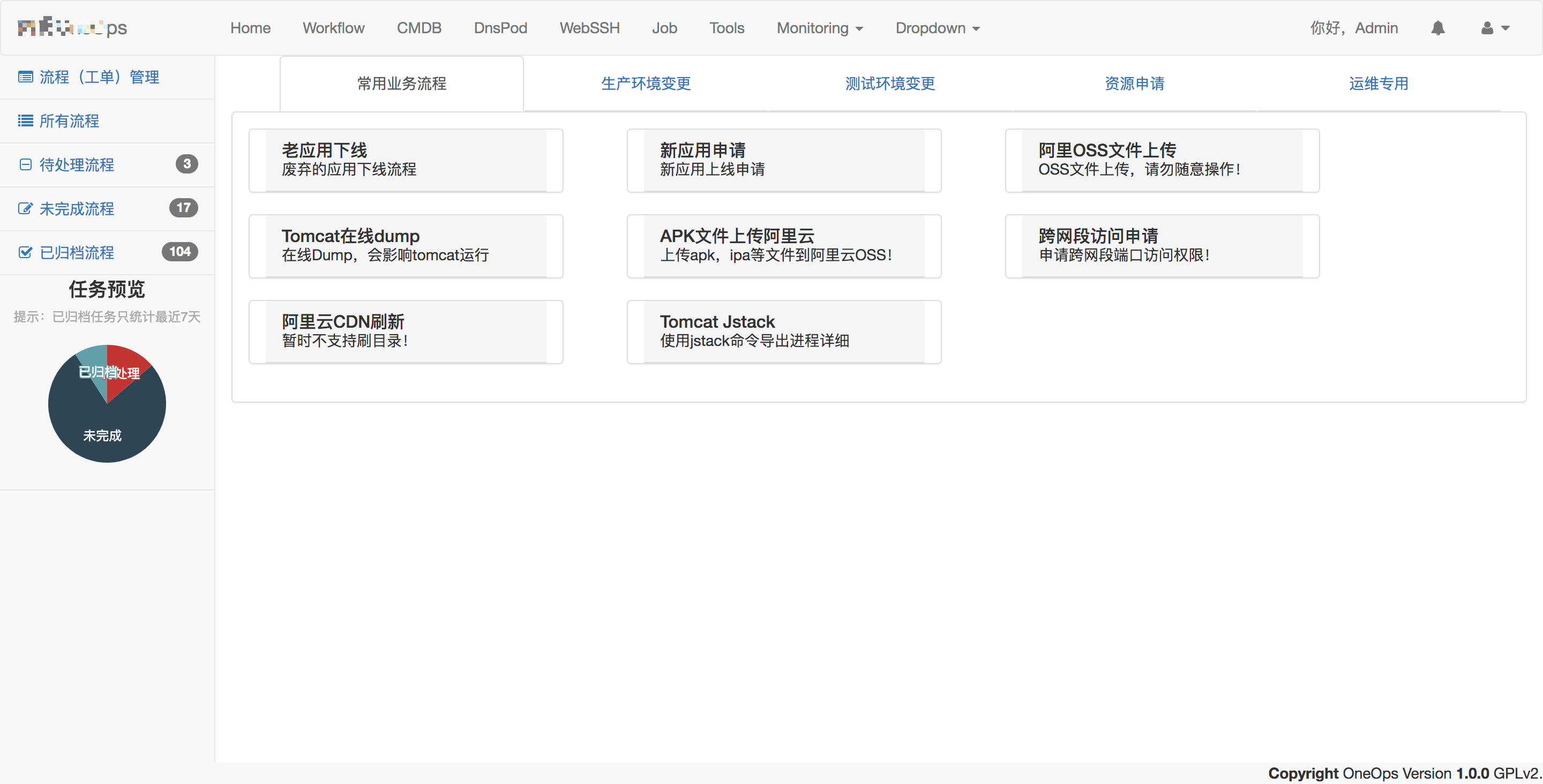Click the minus-square icon beside 待处理流程
The width and height of the screenshot is (1543, 784).
25,165
